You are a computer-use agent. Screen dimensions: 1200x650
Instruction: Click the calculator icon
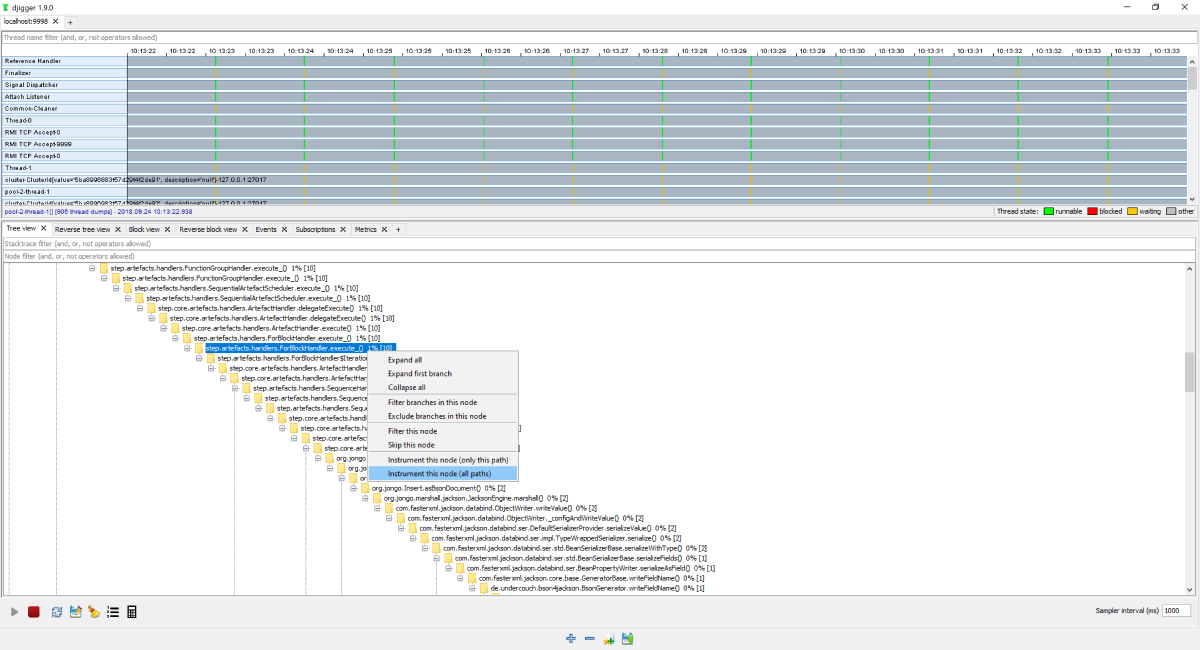click(131, 612)
